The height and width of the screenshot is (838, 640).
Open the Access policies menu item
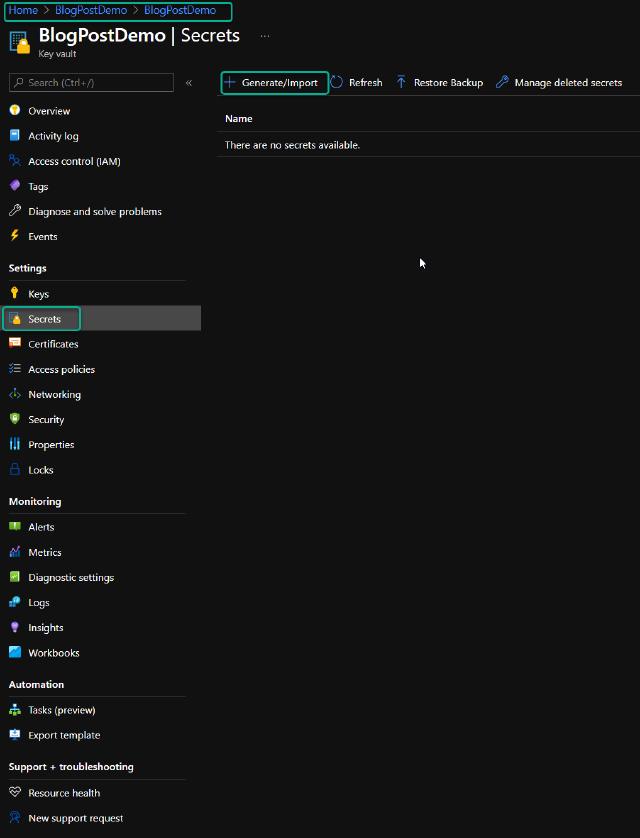[x=61, y=370]
